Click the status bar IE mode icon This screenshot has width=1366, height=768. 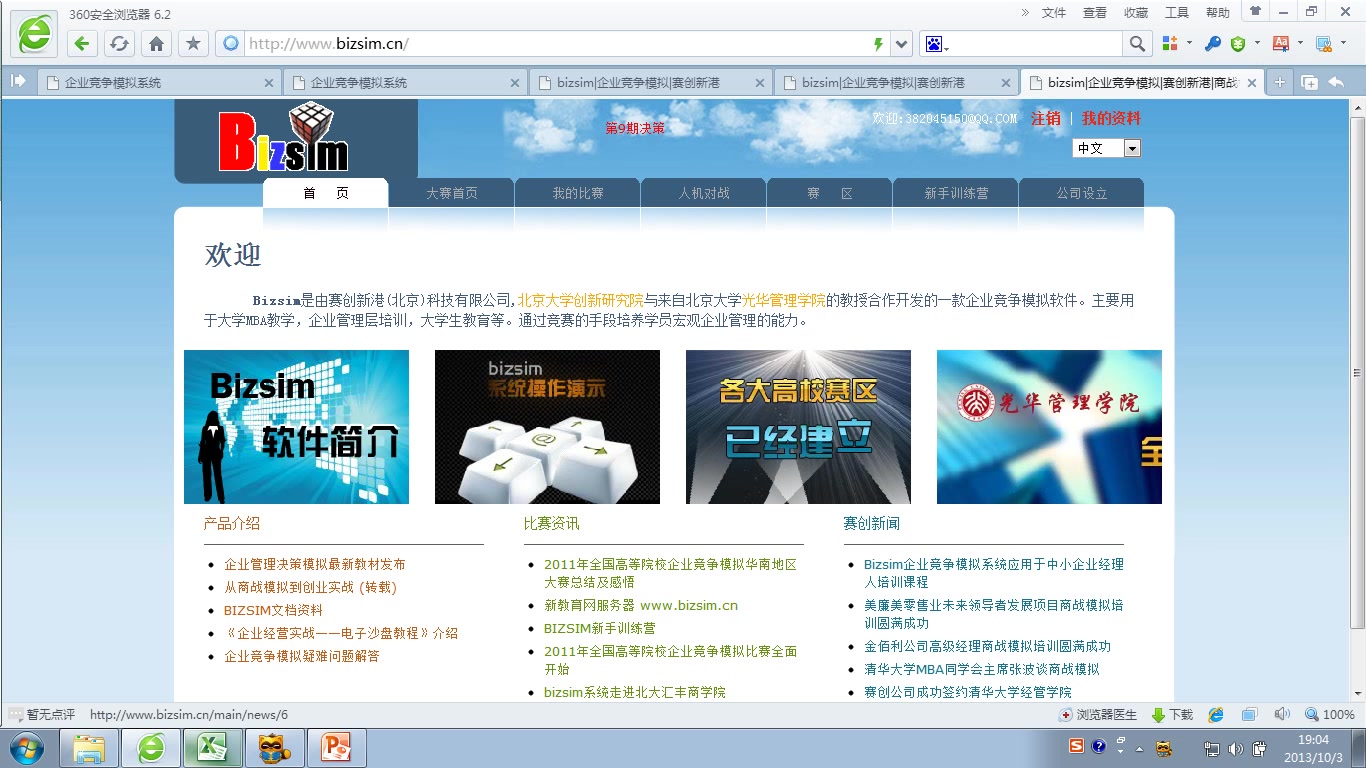[1216, 715]
